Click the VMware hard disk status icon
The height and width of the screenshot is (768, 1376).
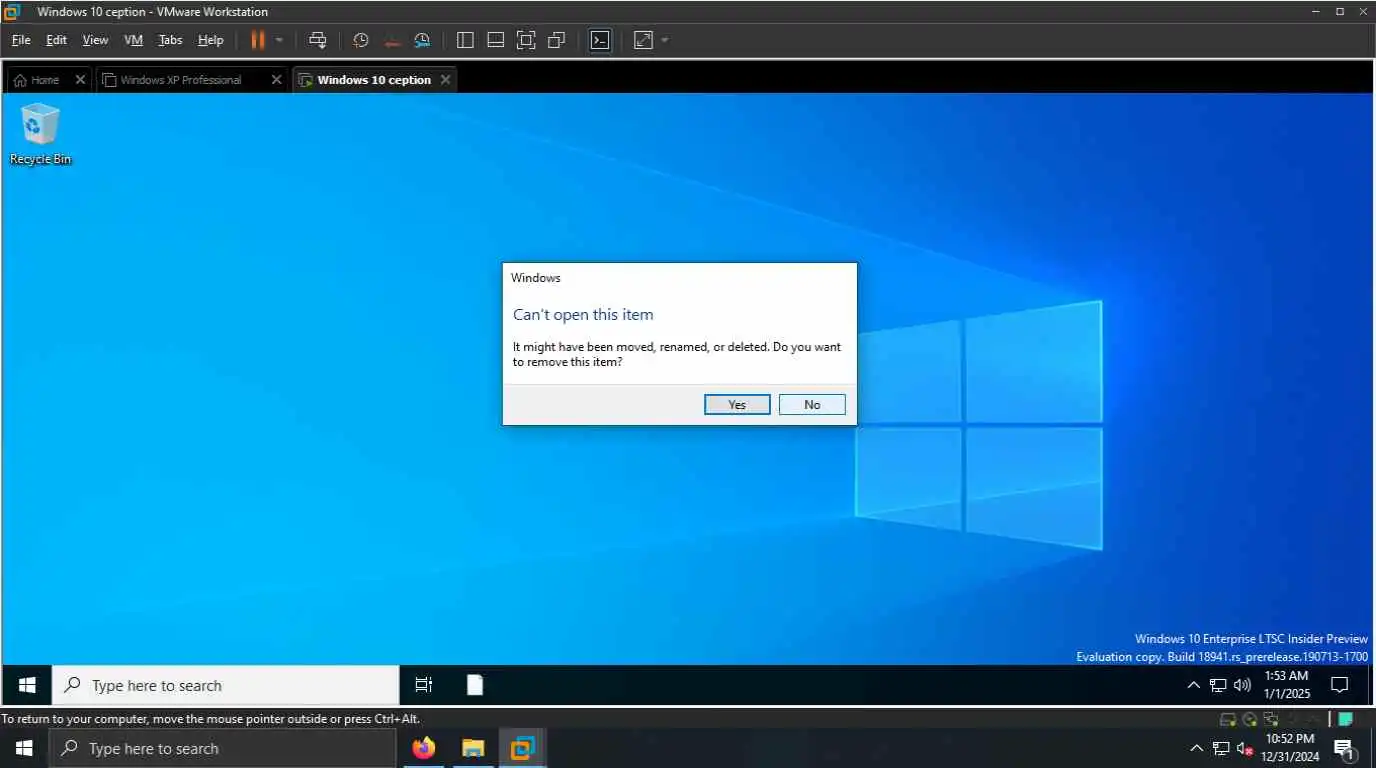1228,719
